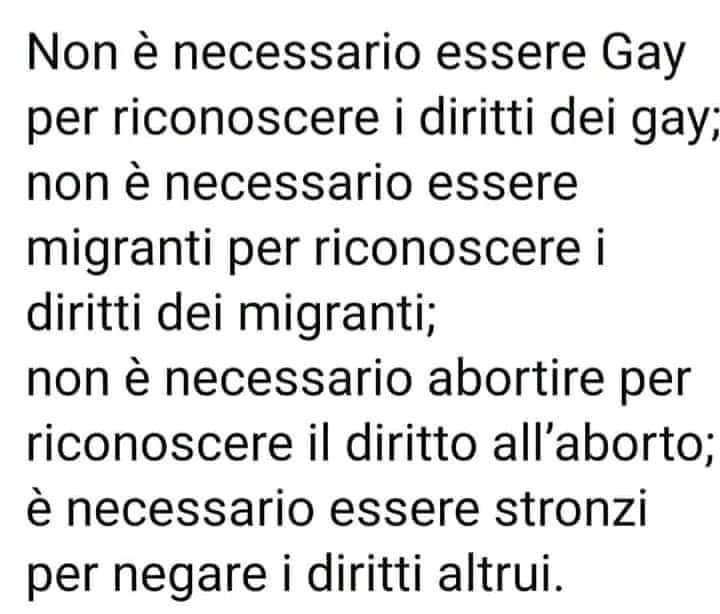720x614 pixels.
Task: Click "migranti" at the start of line four
Action: click(x=119, y=250)
